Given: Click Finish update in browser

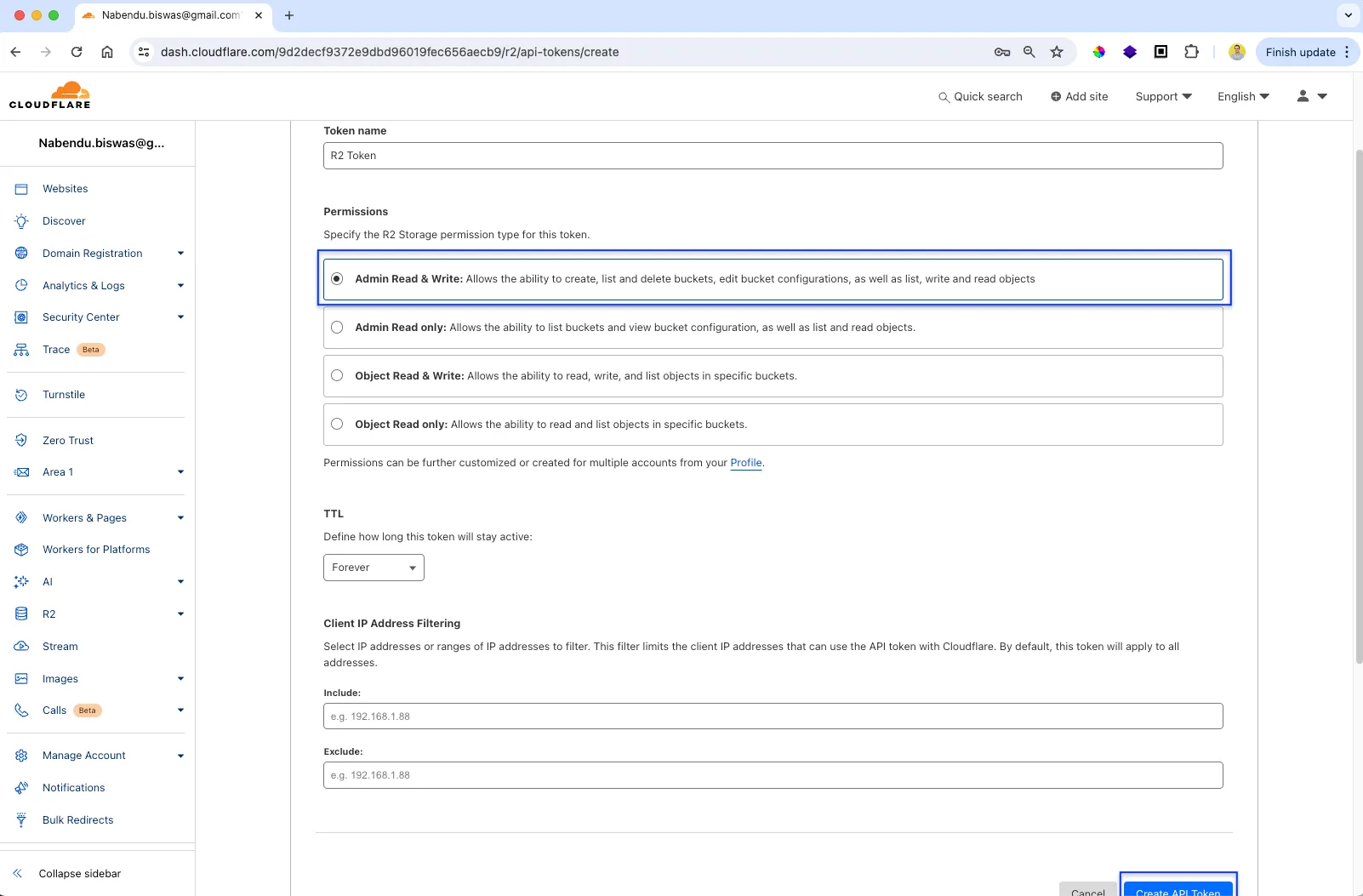Looking at the screenshot, I should point(1300,52).
